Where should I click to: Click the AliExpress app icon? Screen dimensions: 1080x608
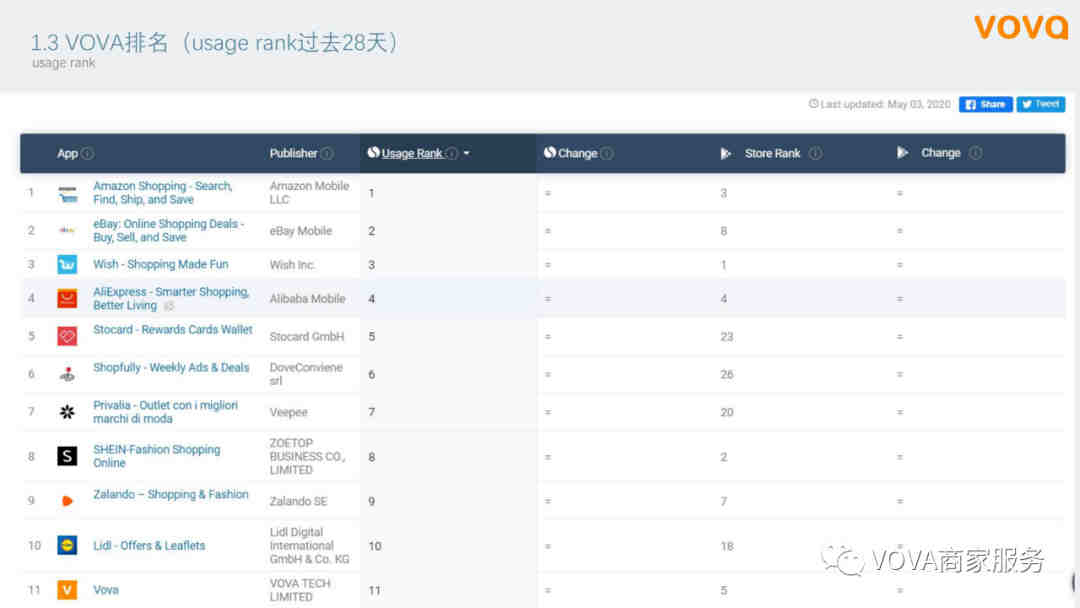pyautogui.click(x=68, y=298)
